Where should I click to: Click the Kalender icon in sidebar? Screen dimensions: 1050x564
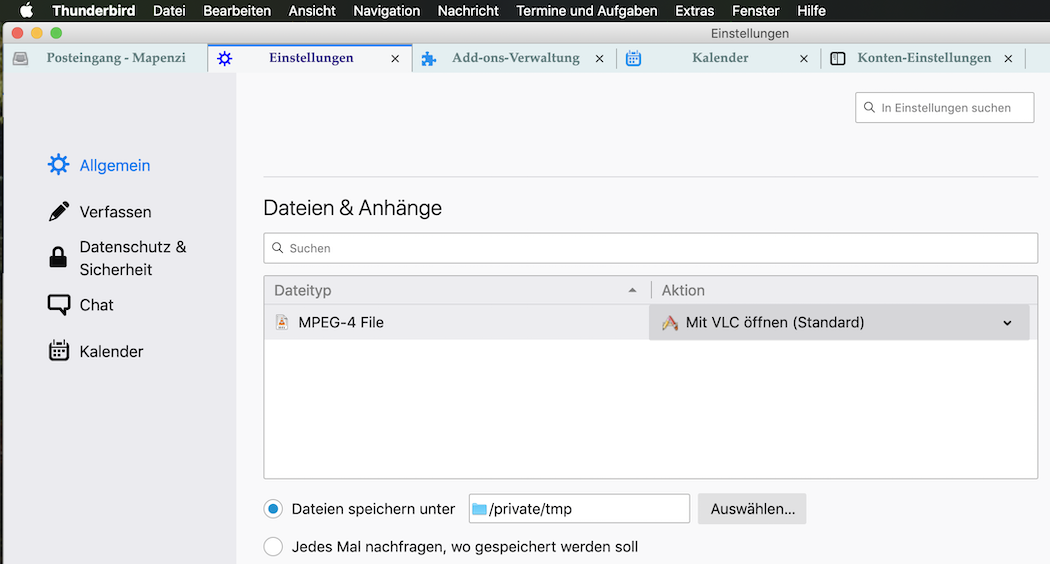(59, 351)
